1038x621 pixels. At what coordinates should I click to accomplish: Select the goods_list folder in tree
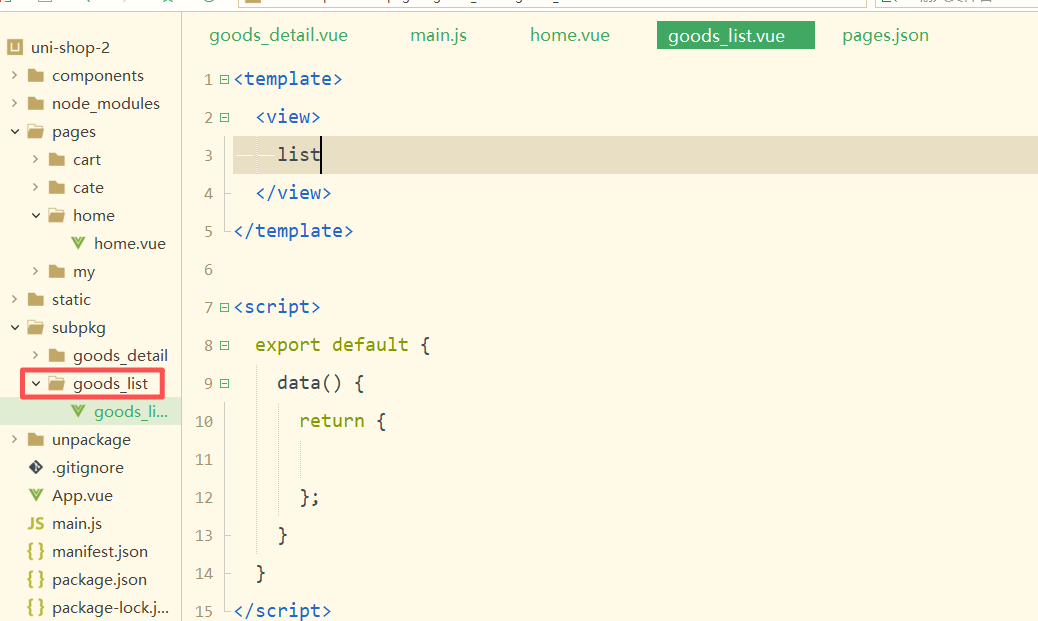click(x=110, y=384)
